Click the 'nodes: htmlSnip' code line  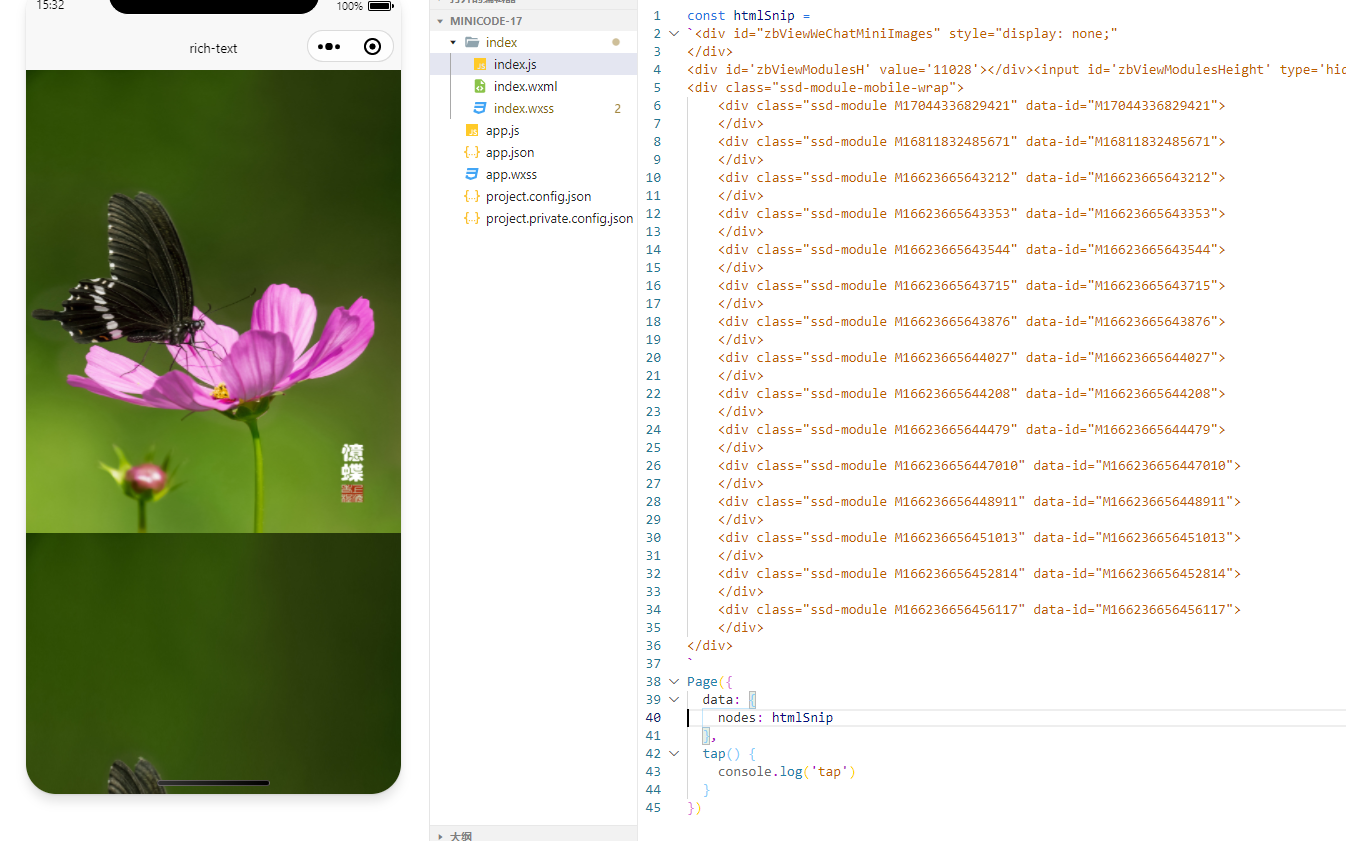(x=775, y=718)
